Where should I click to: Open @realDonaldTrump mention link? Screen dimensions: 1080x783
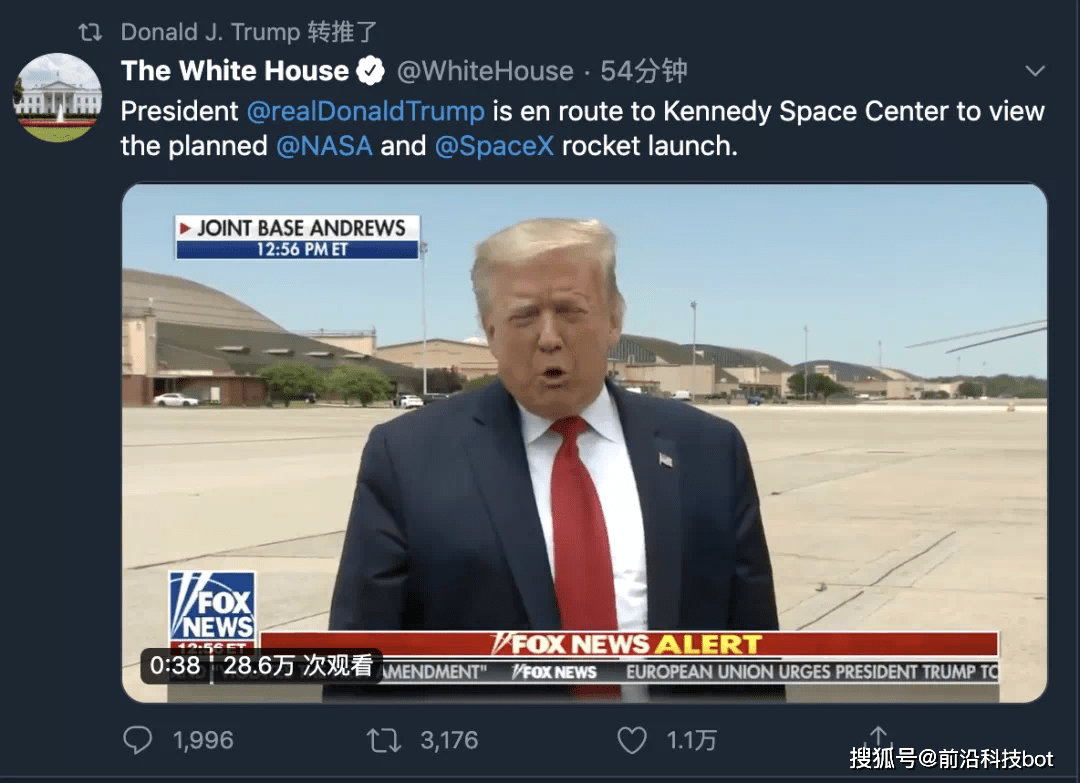pos(365,111)
